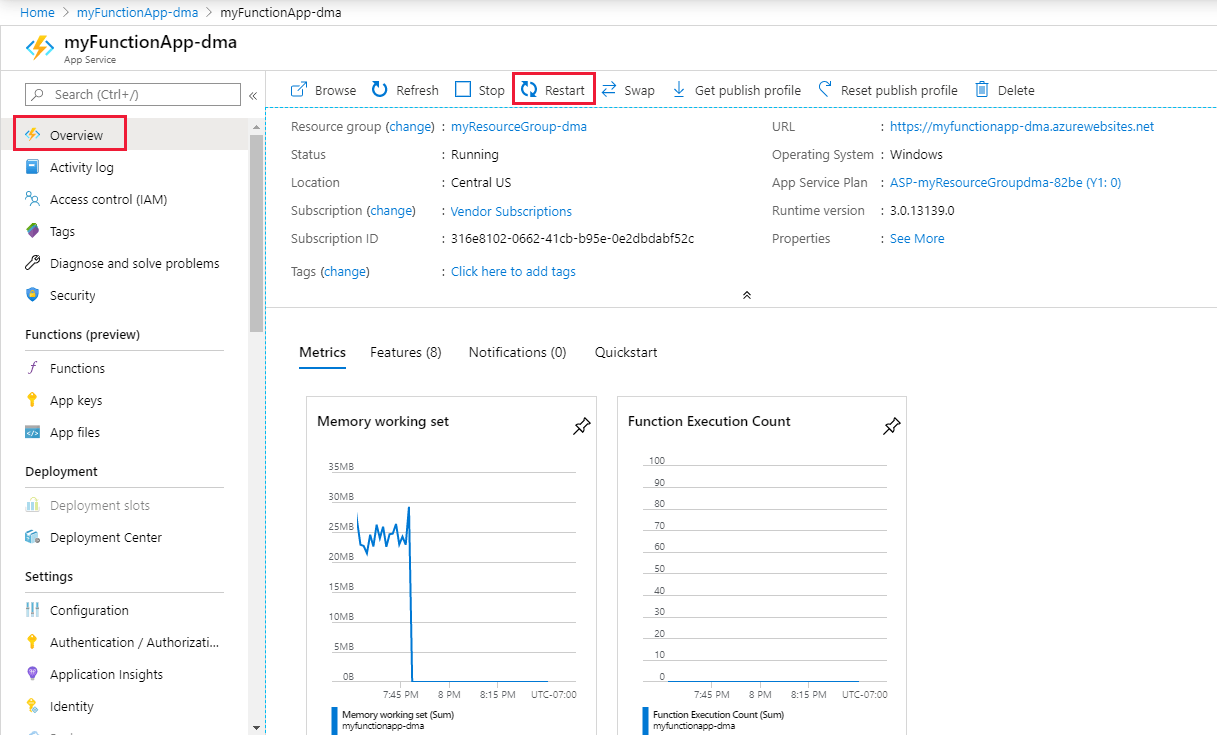Stop the function app
Screen dimensions: 1217x735
pyautogui.click(x=479, y=89)
